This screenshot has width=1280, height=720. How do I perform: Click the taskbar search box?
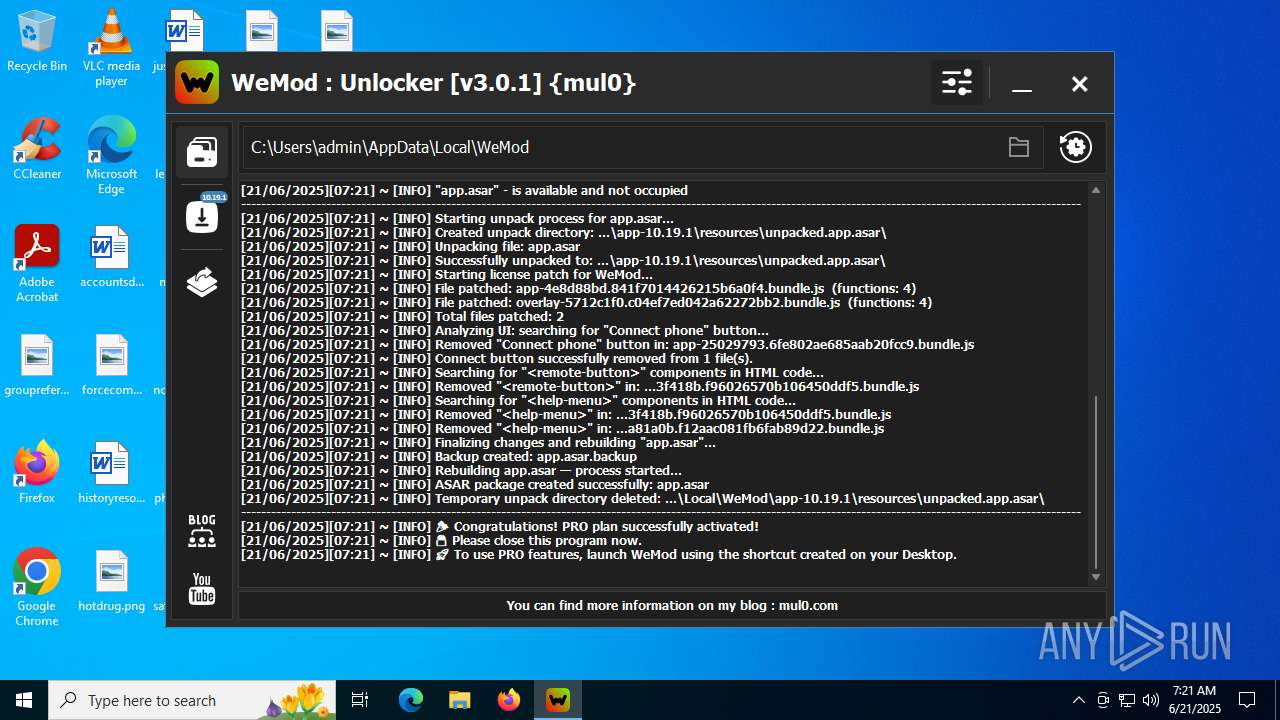[x=193, y=700]
